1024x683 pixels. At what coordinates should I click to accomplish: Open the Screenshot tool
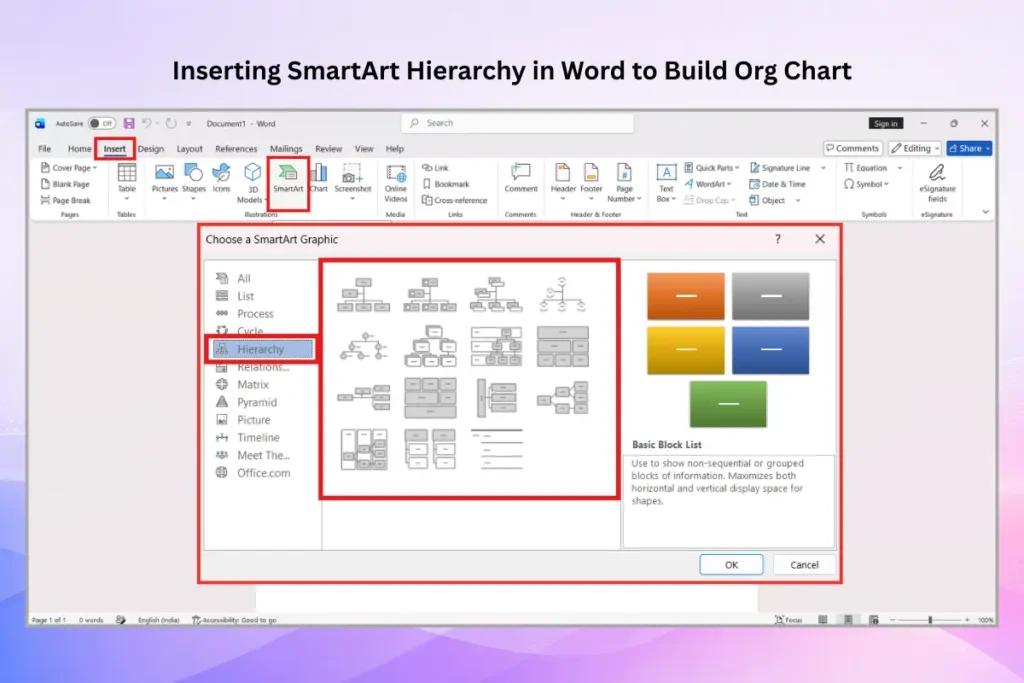(353, 181)
